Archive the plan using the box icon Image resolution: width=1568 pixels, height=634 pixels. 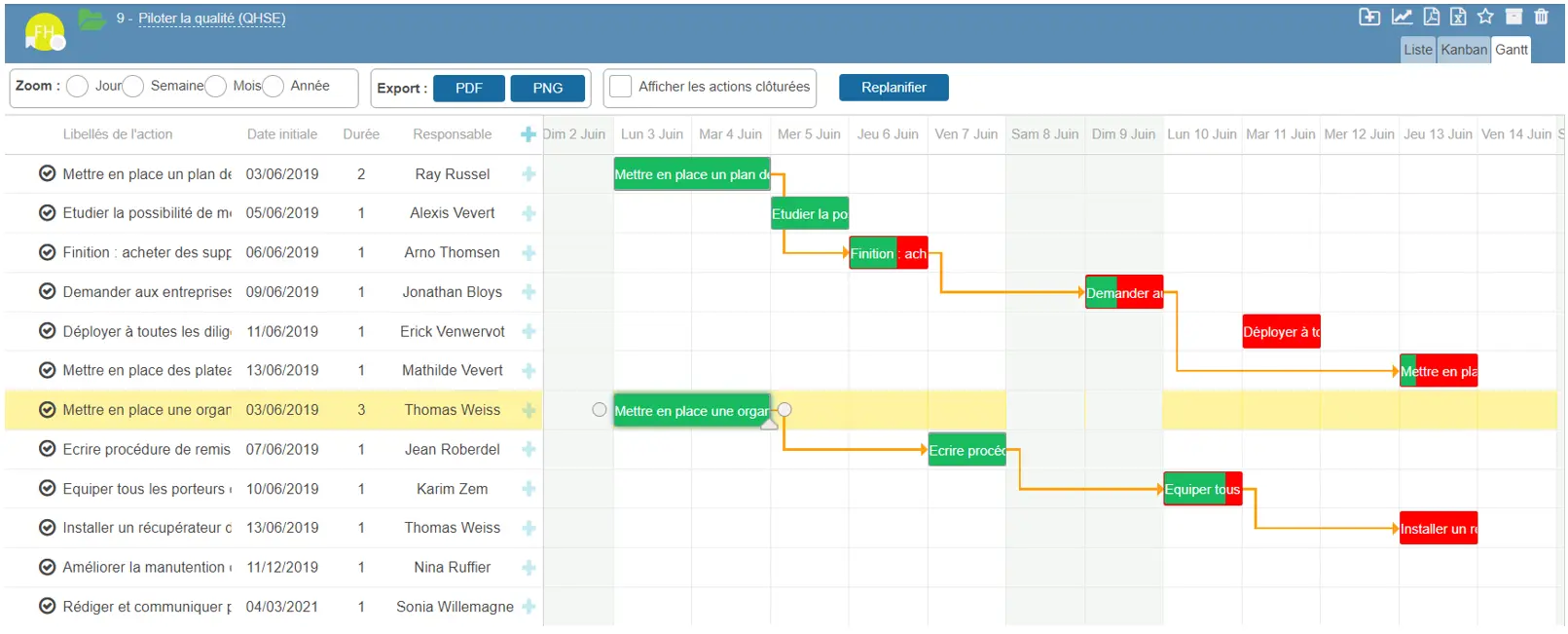1513,17
